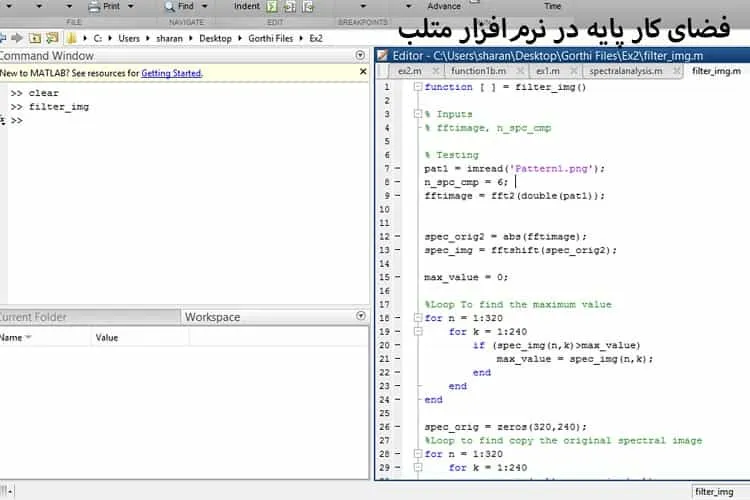Image resolution: width=750 pixels, height=500 pixels.
Task: Collapse the comment block on line 3
Action: pyautogui.click(x=418, y=114)
